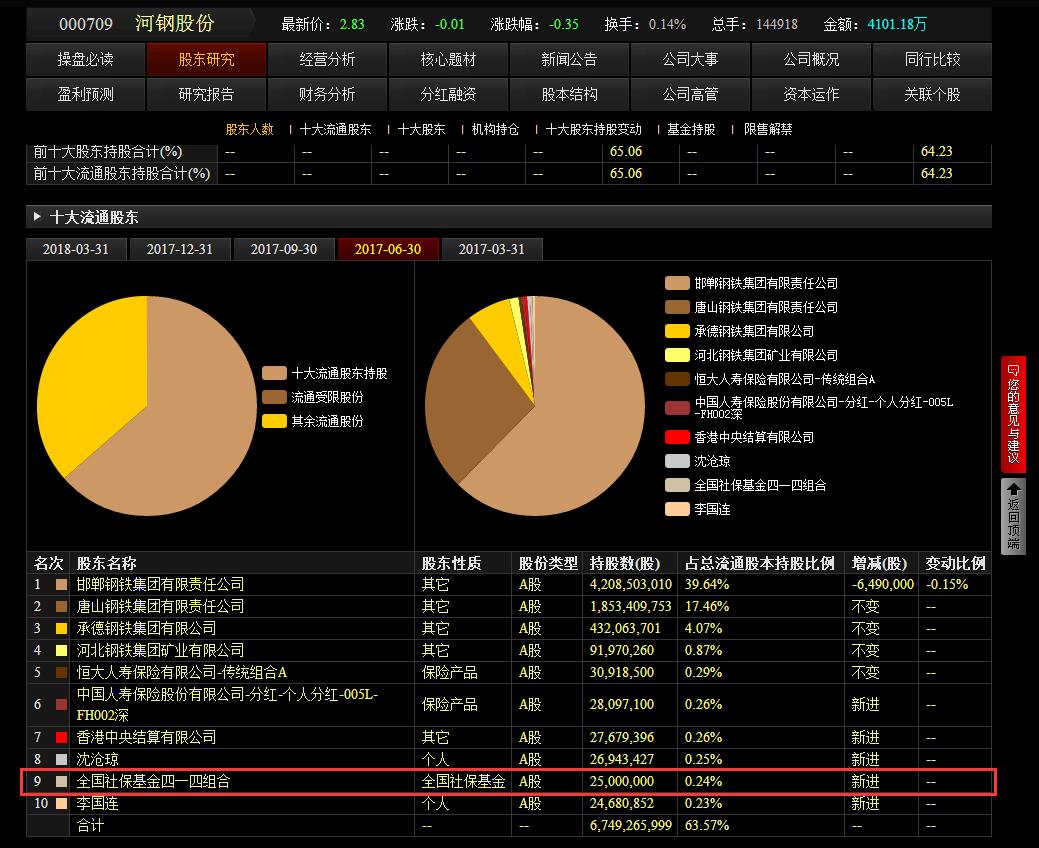
Task: Open the 股东研究 tab
Action: [x=207, y=59]
